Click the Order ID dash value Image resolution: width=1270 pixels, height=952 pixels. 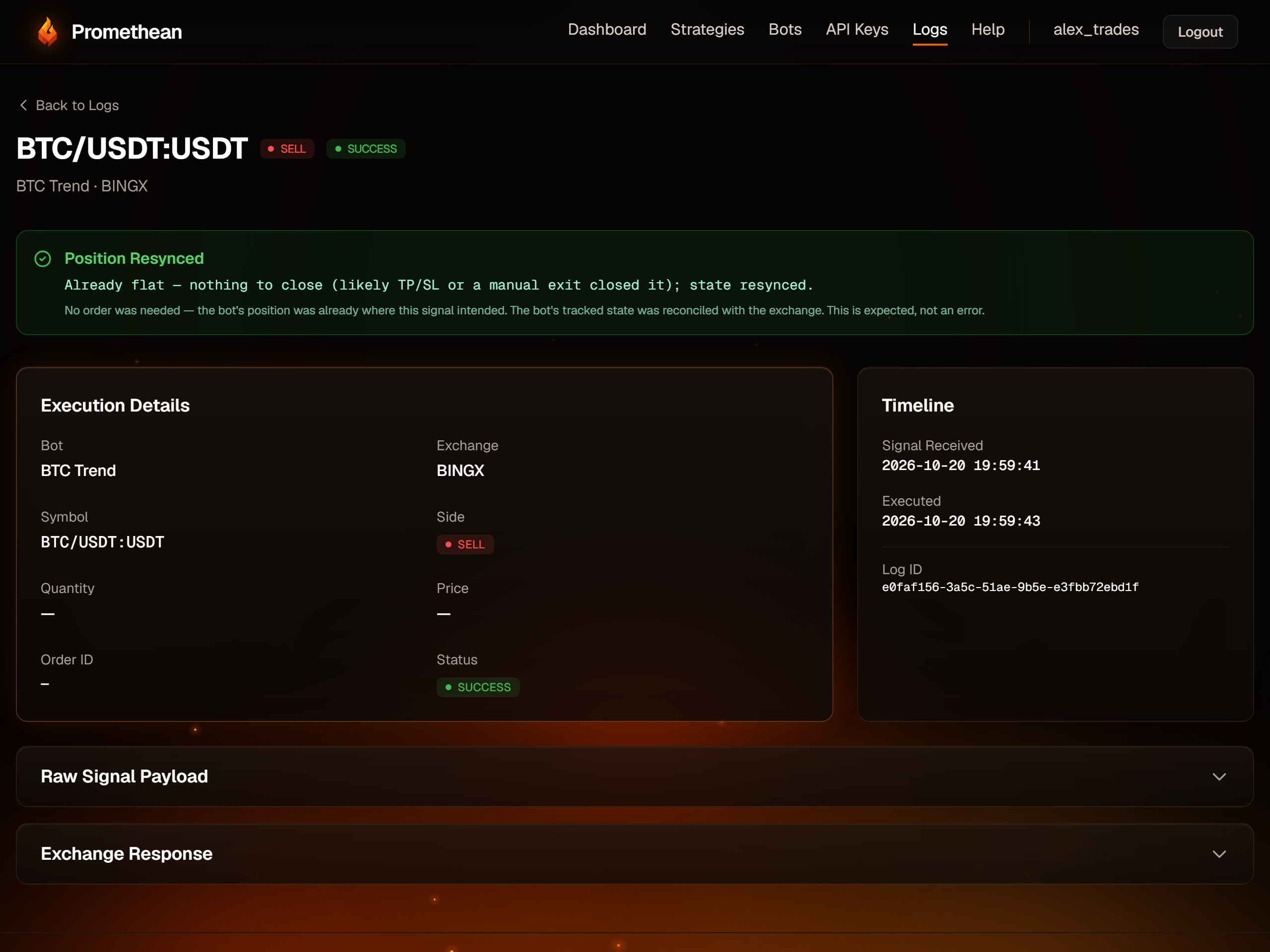[45, 684]
